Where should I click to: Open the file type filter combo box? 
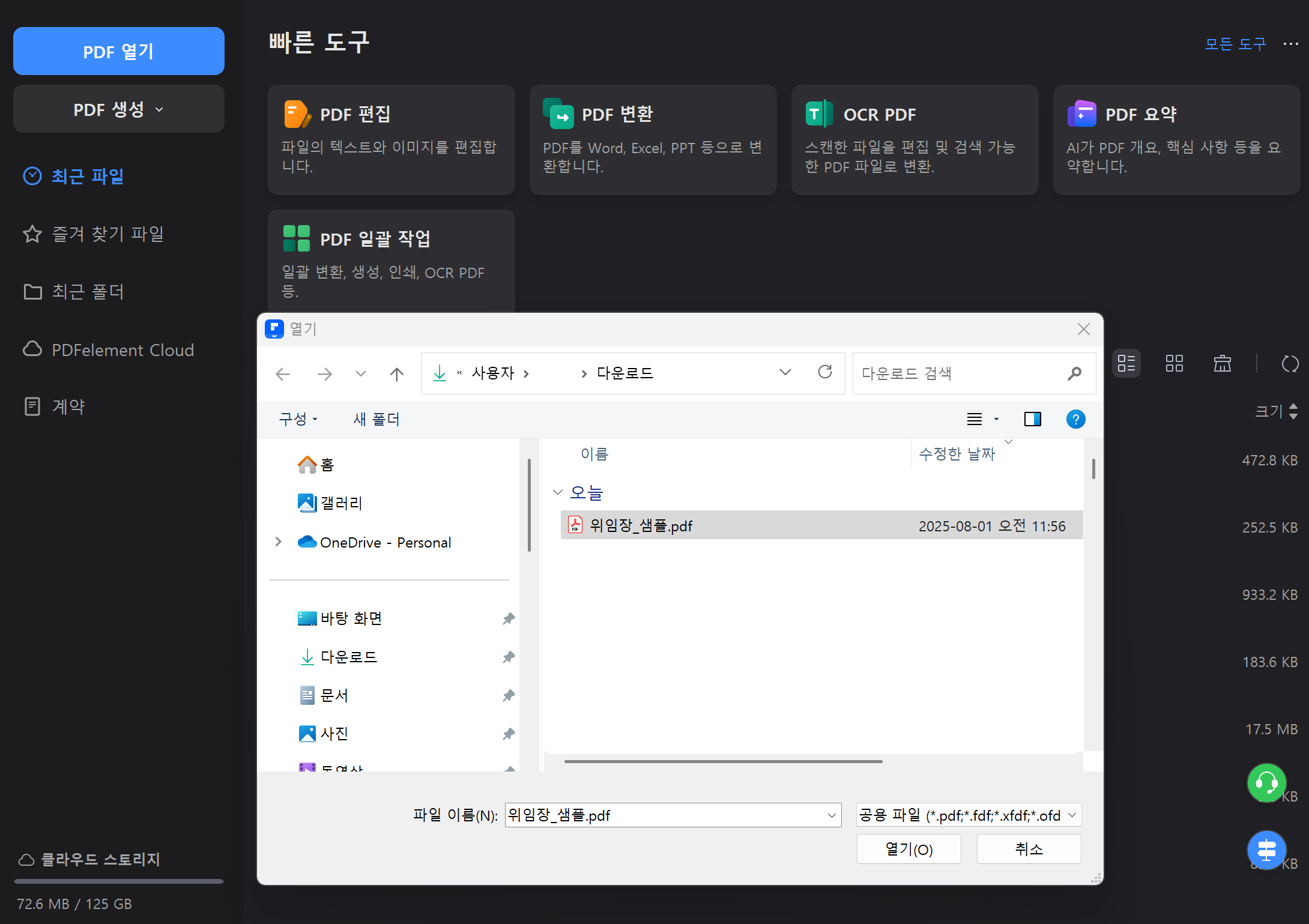[968, 815]
